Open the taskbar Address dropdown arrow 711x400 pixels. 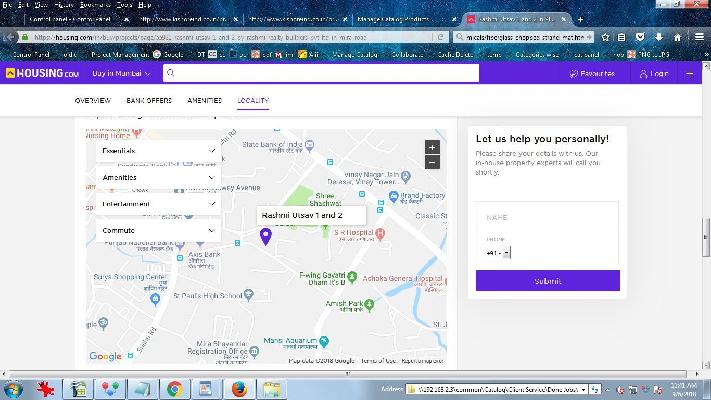point(583,389)
